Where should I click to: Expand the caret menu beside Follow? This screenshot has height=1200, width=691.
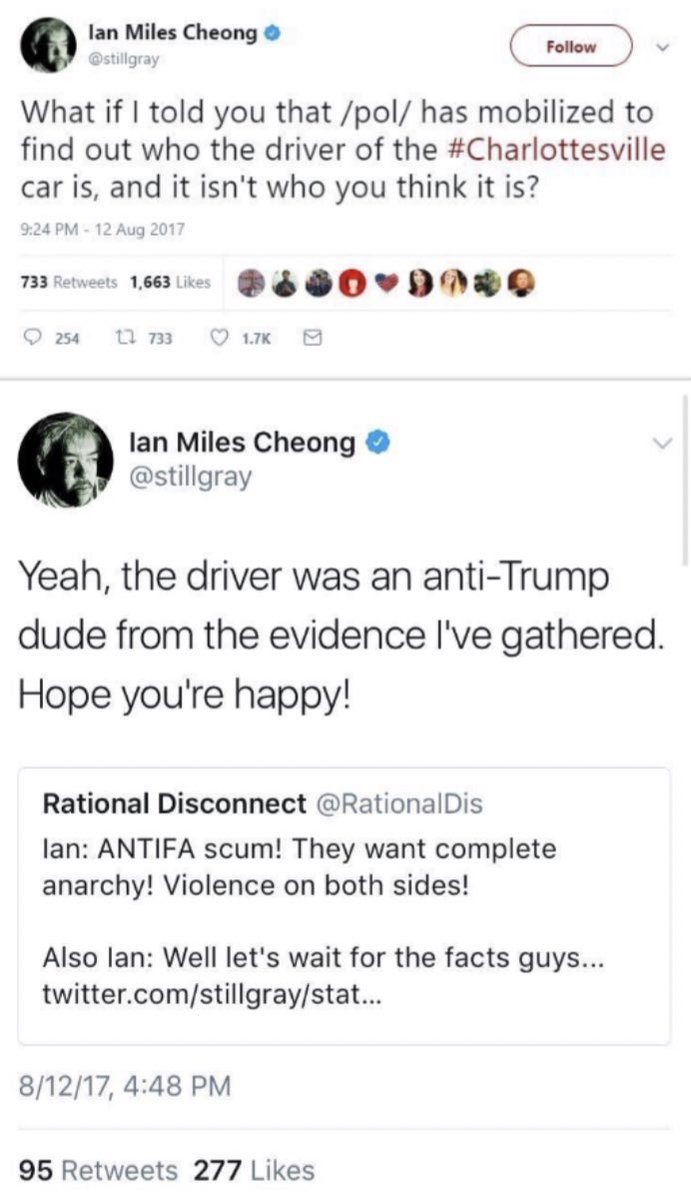tap(661, 45)
